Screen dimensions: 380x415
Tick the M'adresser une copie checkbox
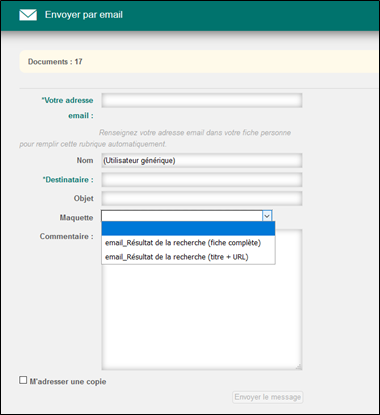[23, 380]
